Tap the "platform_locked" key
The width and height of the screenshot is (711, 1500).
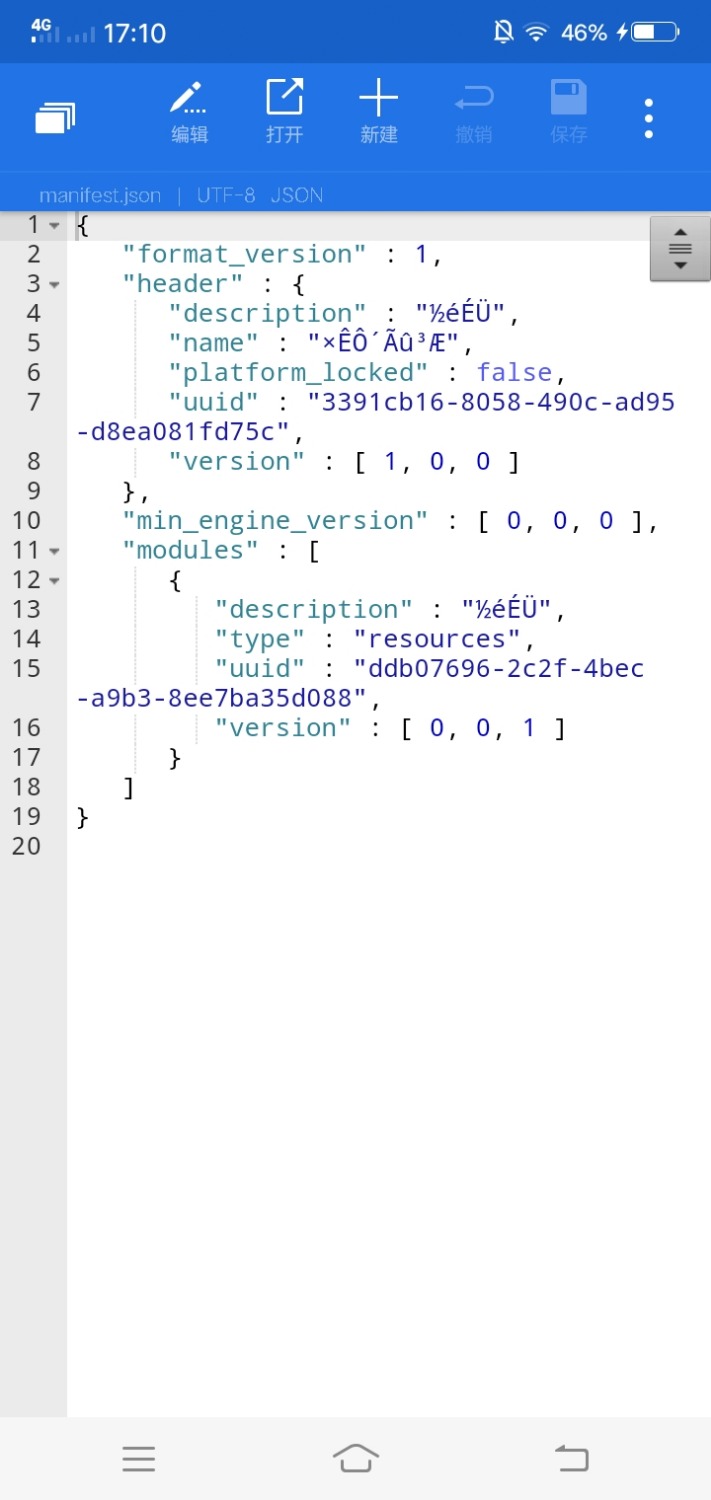click(x=299, y=373)
